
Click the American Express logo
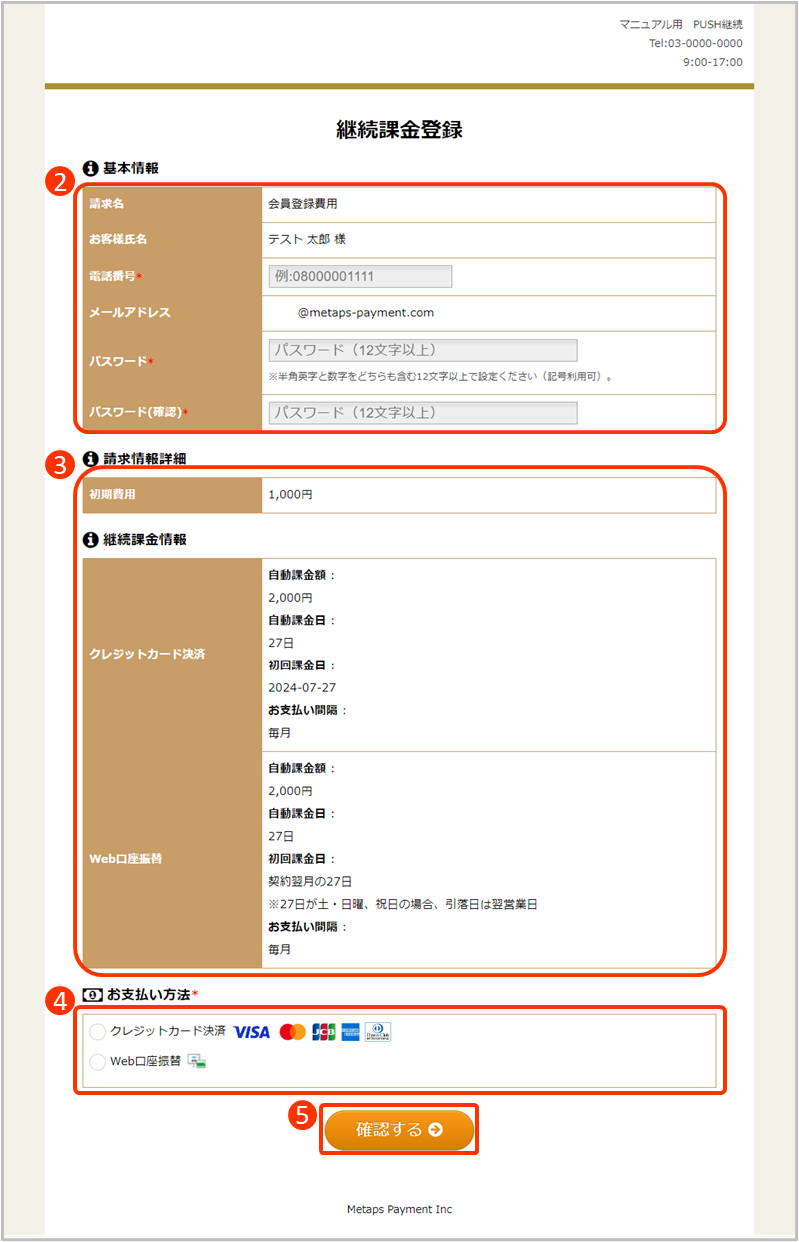(x=350, y=1032)
